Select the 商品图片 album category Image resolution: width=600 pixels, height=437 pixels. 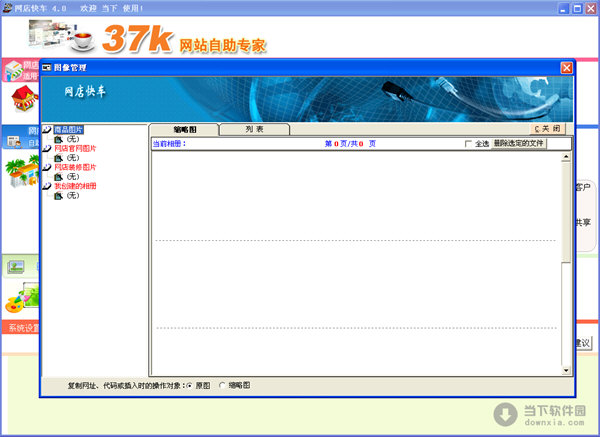point(68,130)
